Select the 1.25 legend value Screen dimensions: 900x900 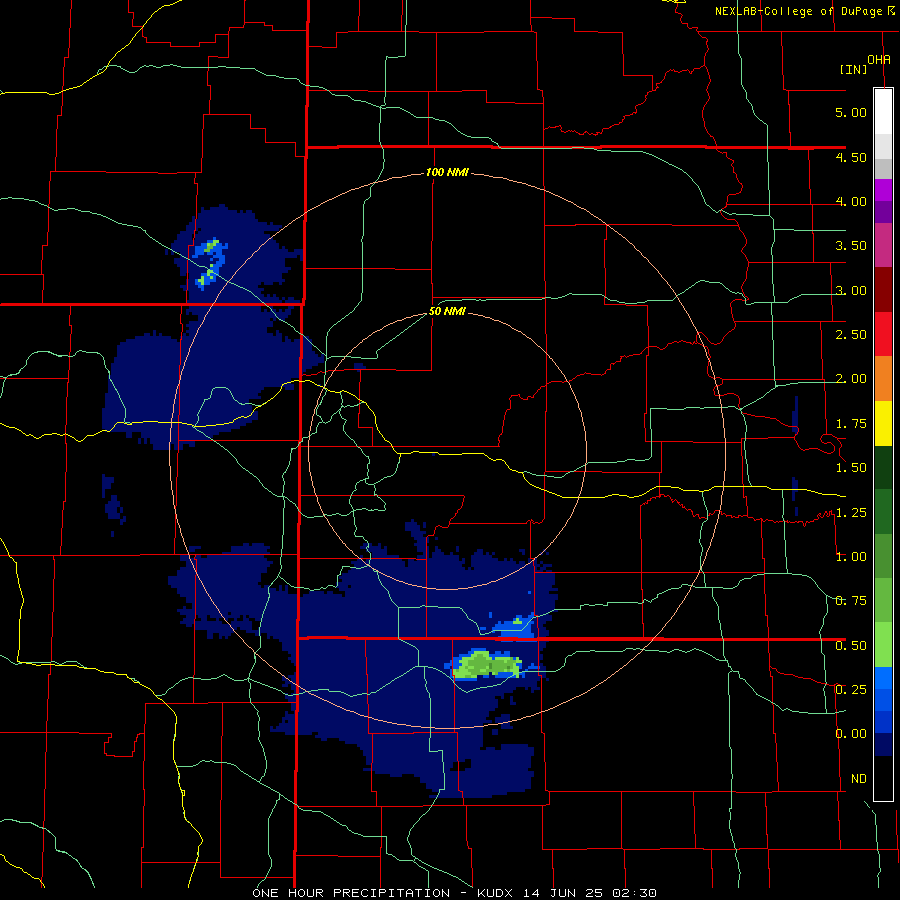click(x=851, y=513)
